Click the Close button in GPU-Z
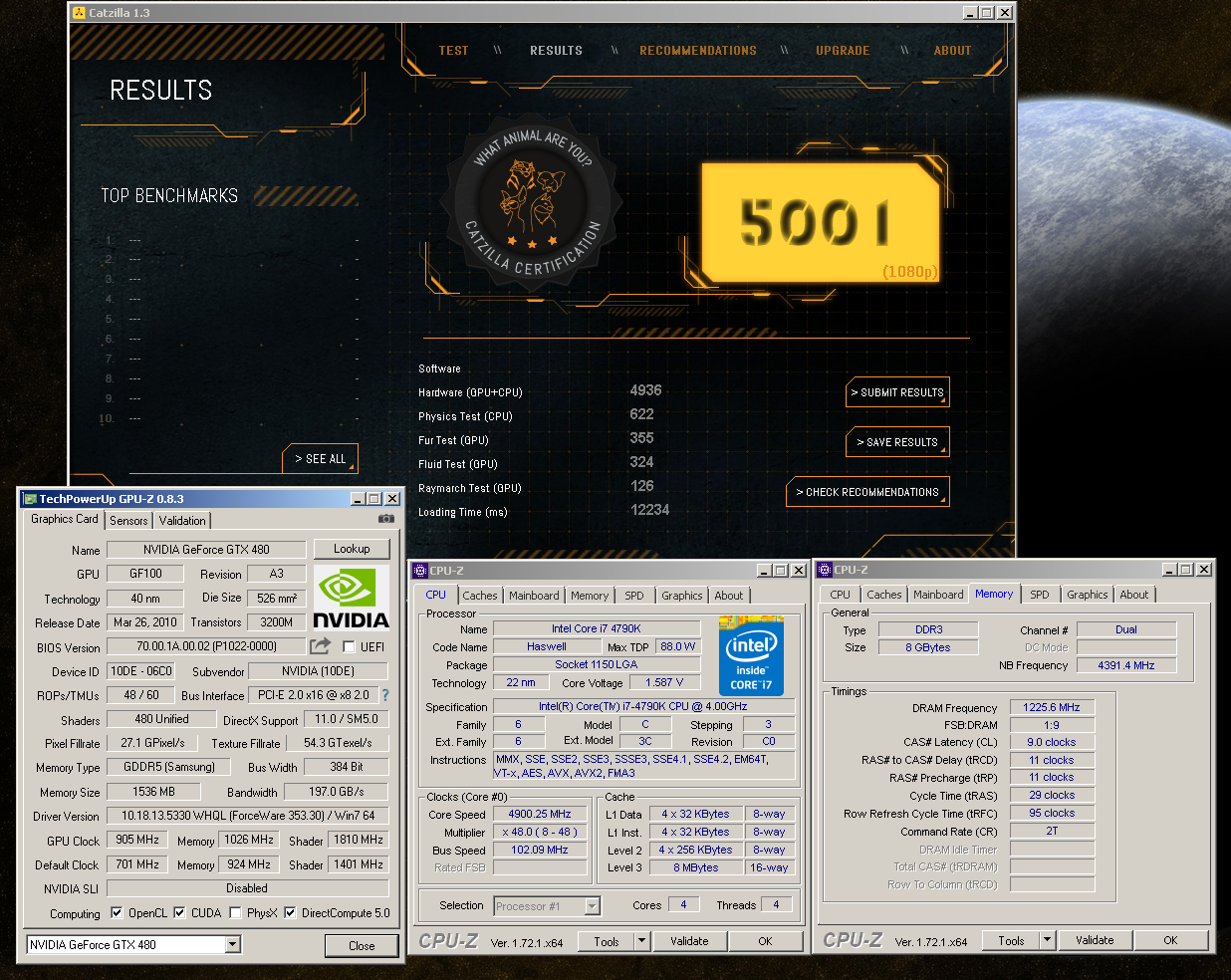 click(362, 946)
